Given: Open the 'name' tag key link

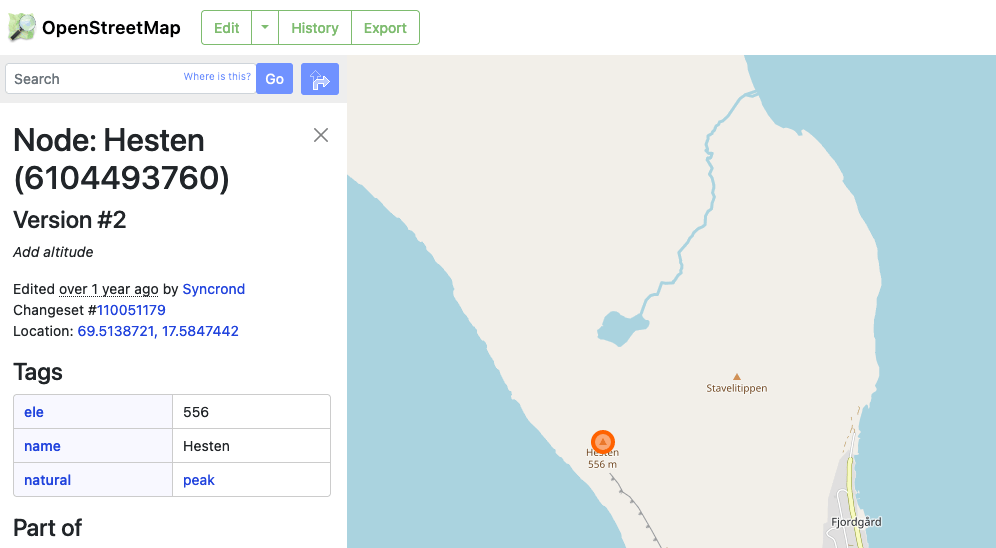Looking at the screenshot, I should [42, 446].
